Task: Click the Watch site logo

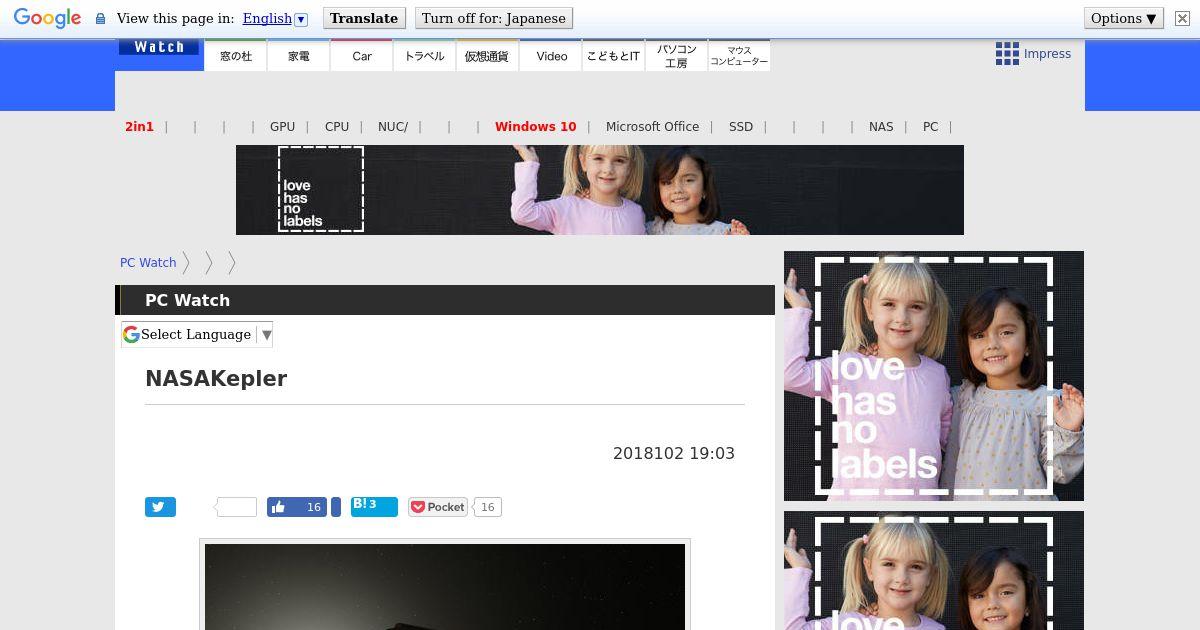Action: [158, 47]
